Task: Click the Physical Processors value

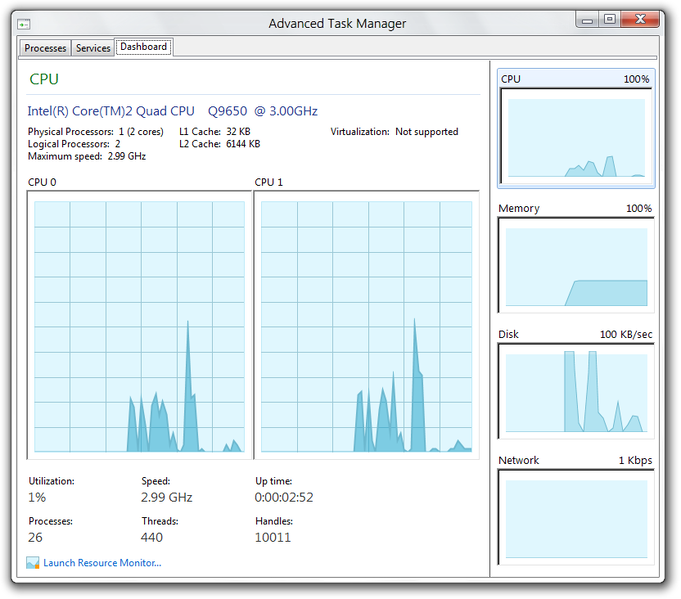Action: (141, 132)
